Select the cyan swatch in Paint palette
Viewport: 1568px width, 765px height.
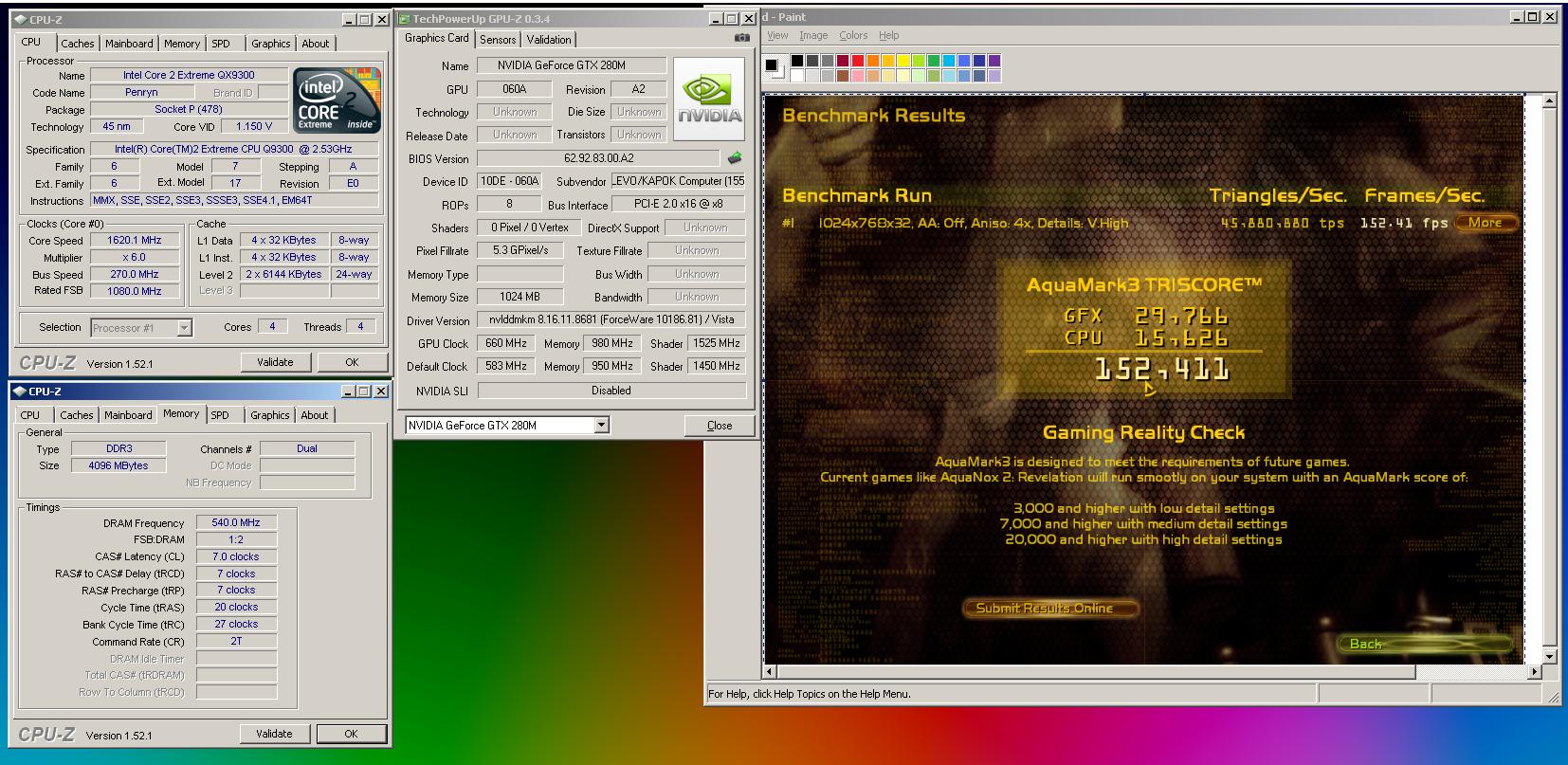coord(949,61)
